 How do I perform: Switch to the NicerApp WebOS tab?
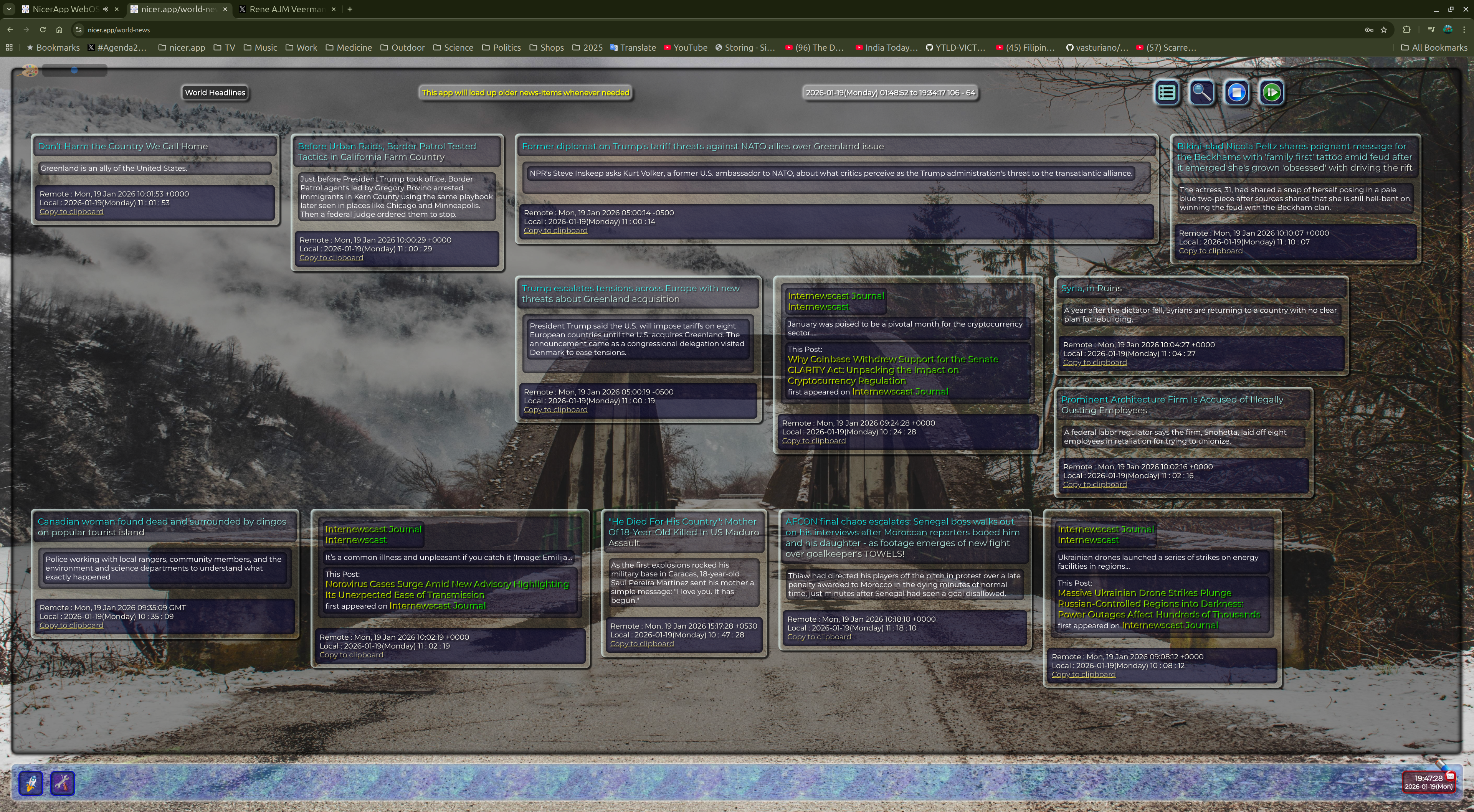(x=64, y=9)
